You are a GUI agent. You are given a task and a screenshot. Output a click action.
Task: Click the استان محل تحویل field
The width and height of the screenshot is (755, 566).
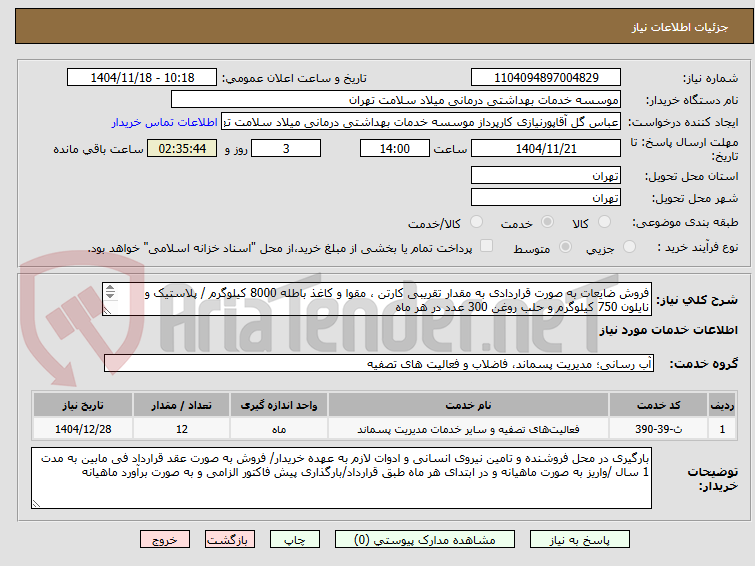click(546, 176)
